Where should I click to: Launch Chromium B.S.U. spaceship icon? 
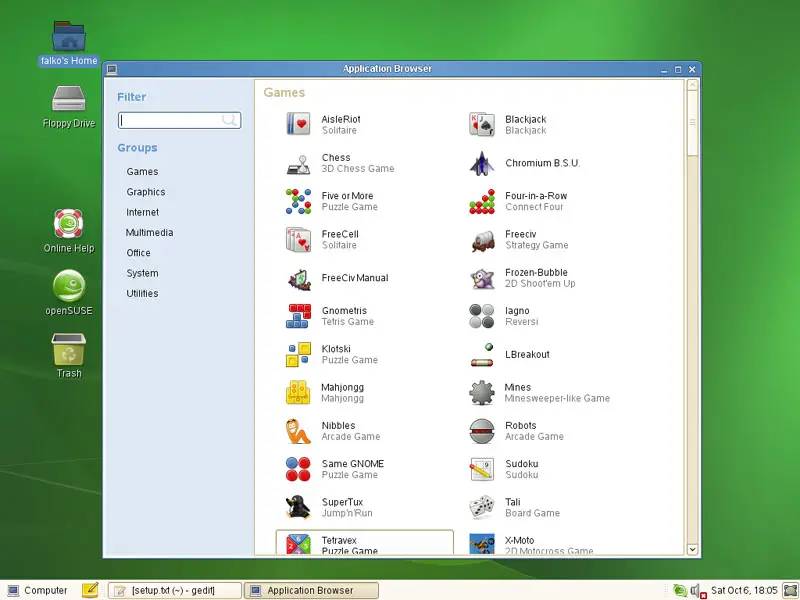(x=482, y=163)
